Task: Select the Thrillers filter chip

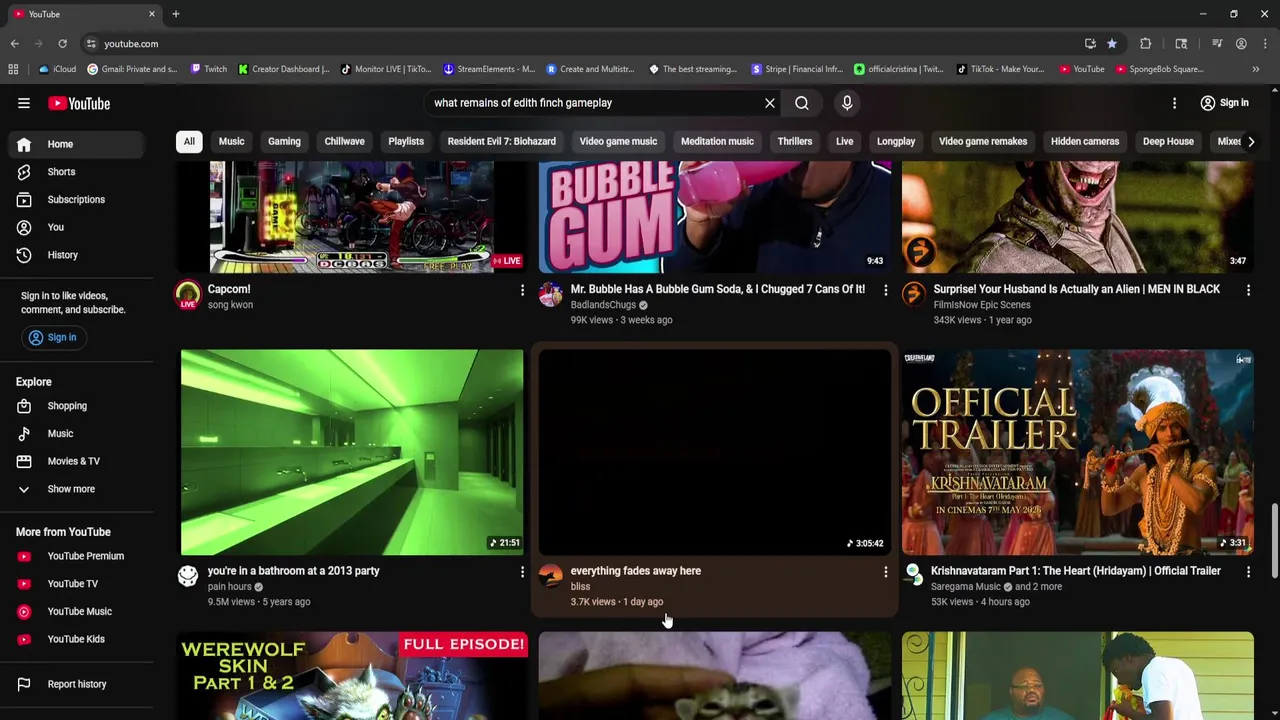Action: (795, 141)
